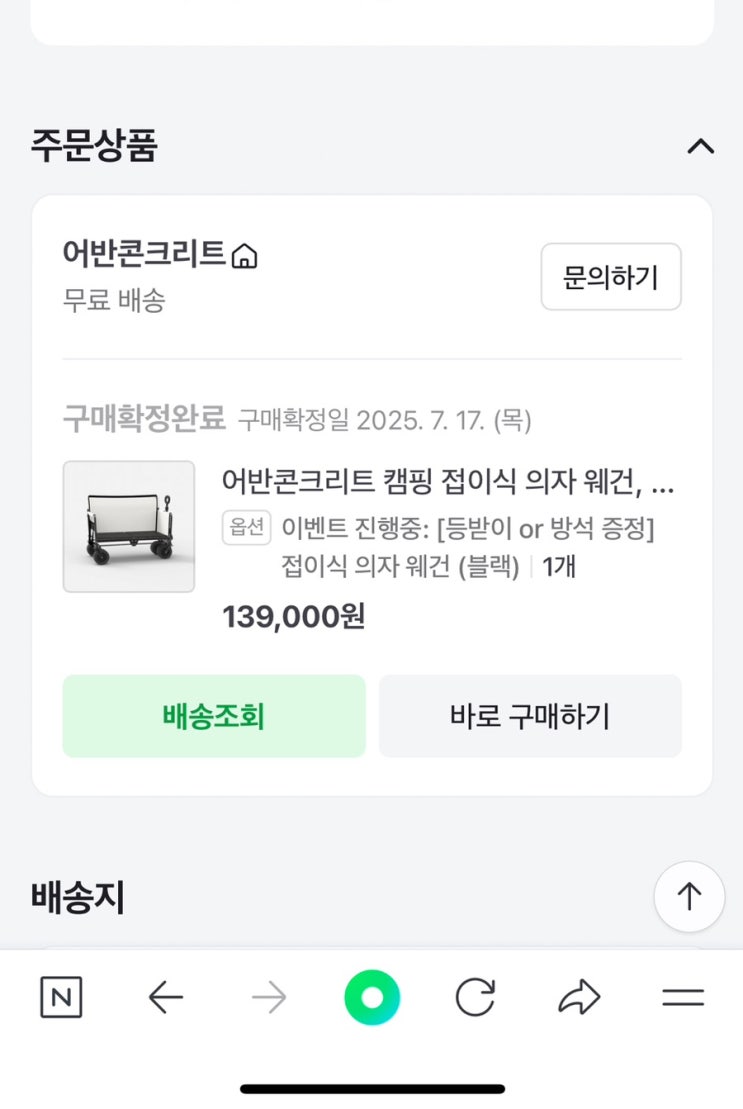Tap the Naver N home icon
Screen dimensions: 743x1109
pos(61,997)
